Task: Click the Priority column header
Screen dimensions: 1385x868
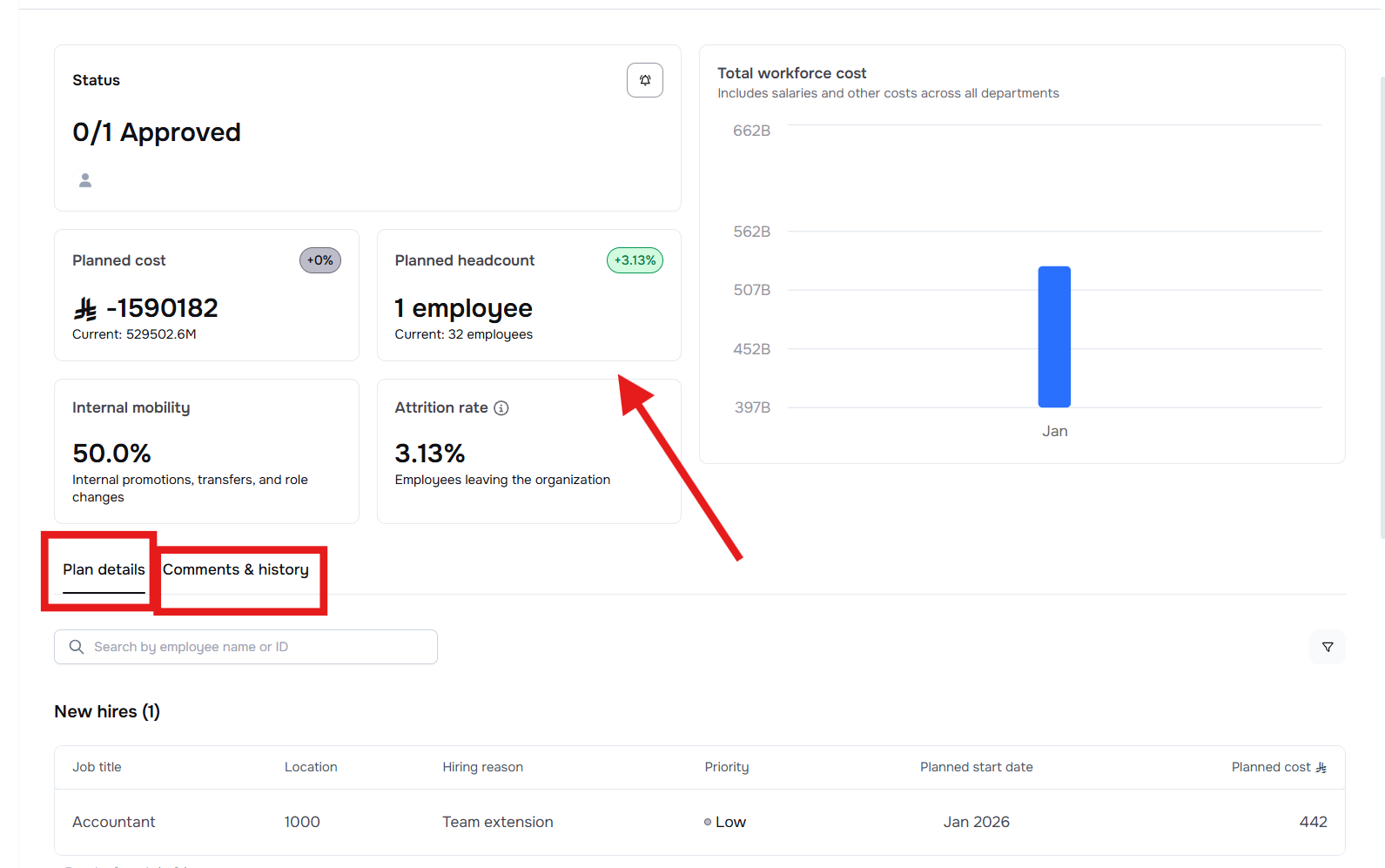Action: (726, 767)
